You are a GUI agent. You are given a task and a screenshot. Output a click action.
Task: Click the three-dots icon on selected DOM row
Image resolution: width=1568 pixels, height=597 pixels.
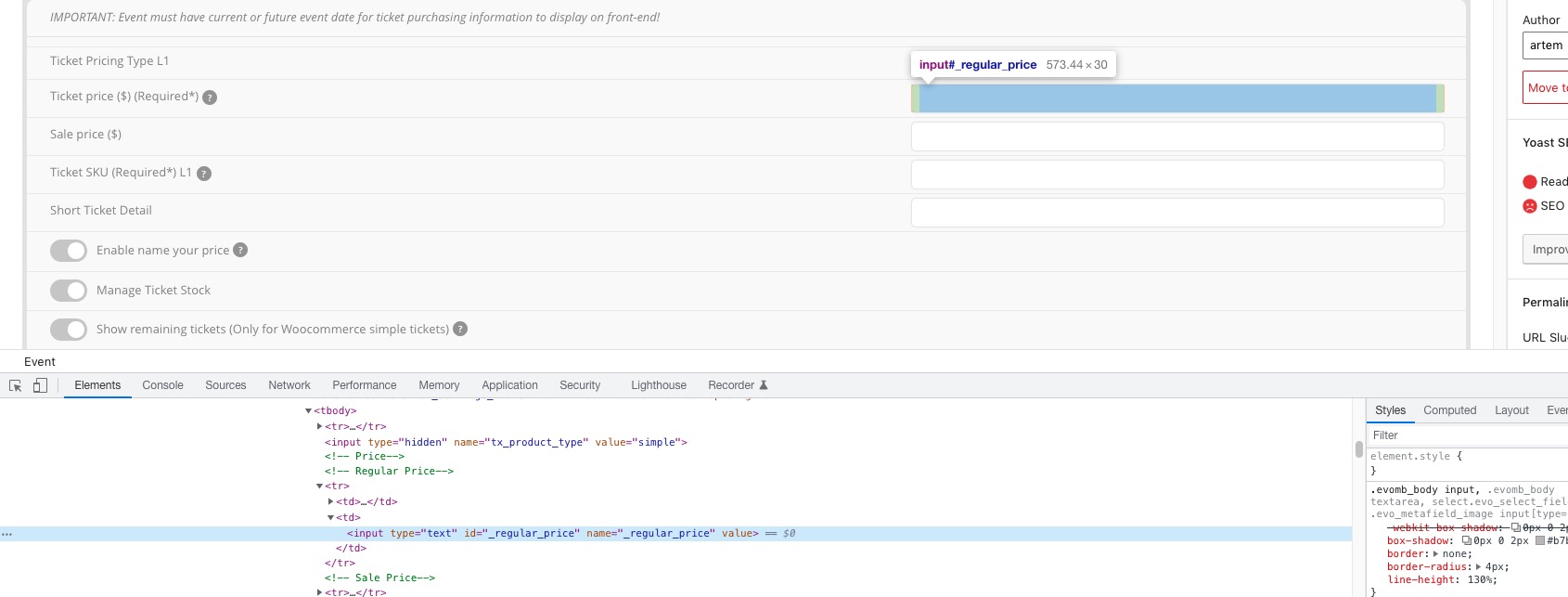pyautogui.click(x=7, y=534)
